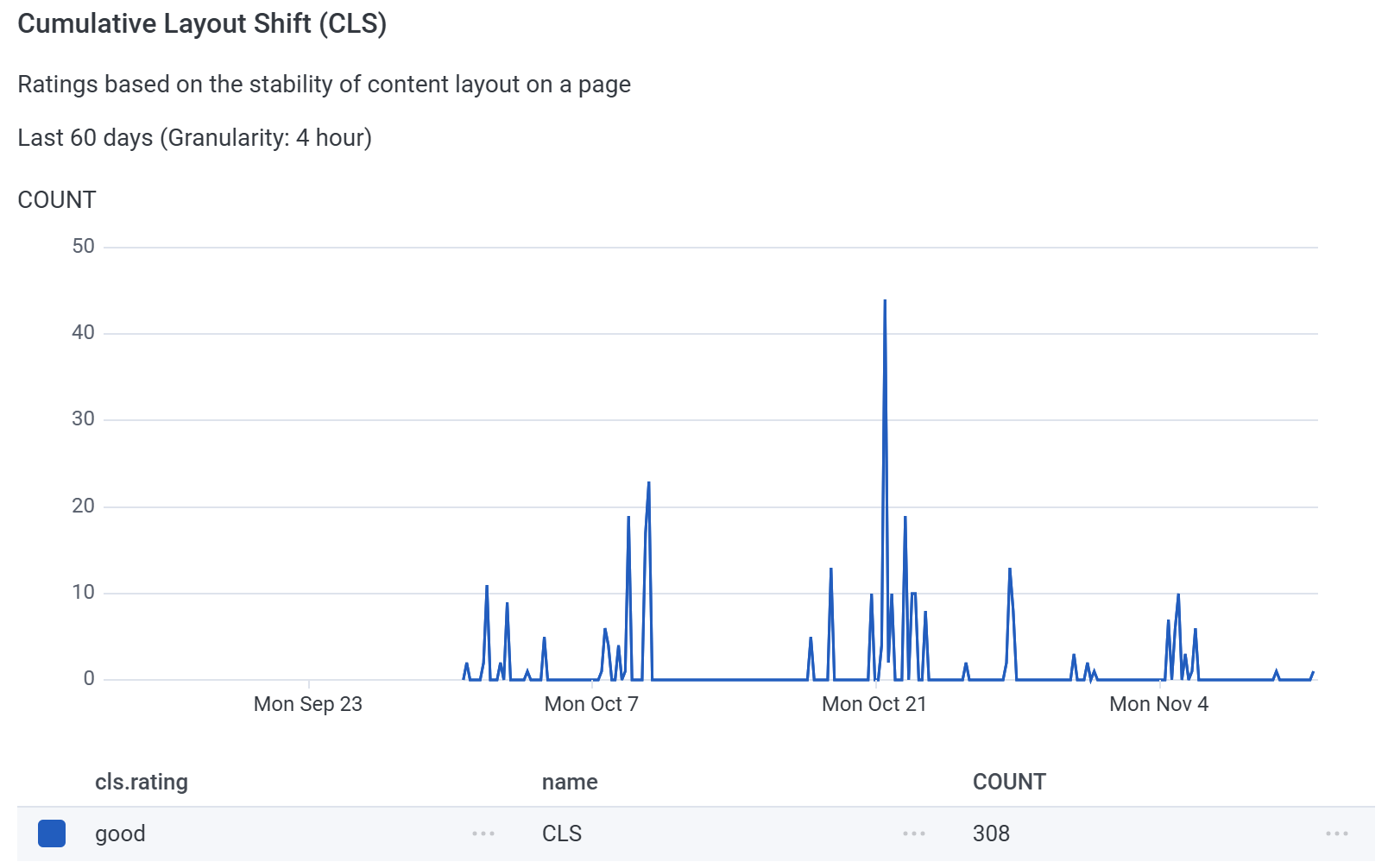Click the 308 count value
Viewport: 1388px width, 868px height.
point(991,833)
